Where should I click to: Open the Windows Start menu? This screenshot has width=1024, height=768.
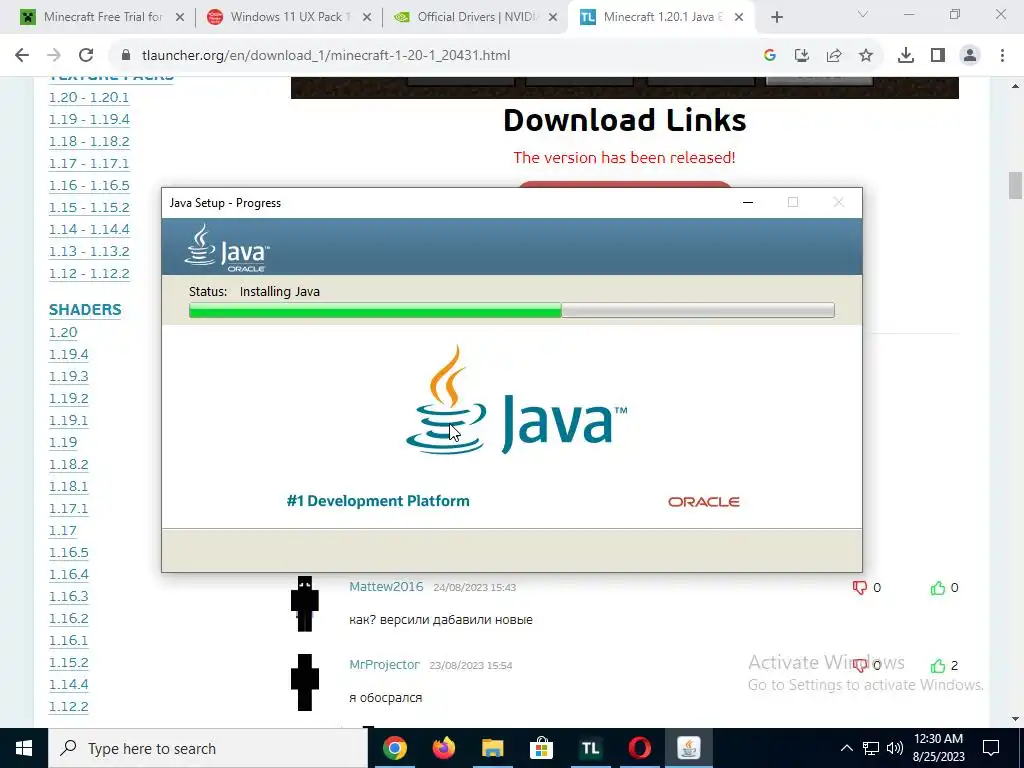point(24,748)
